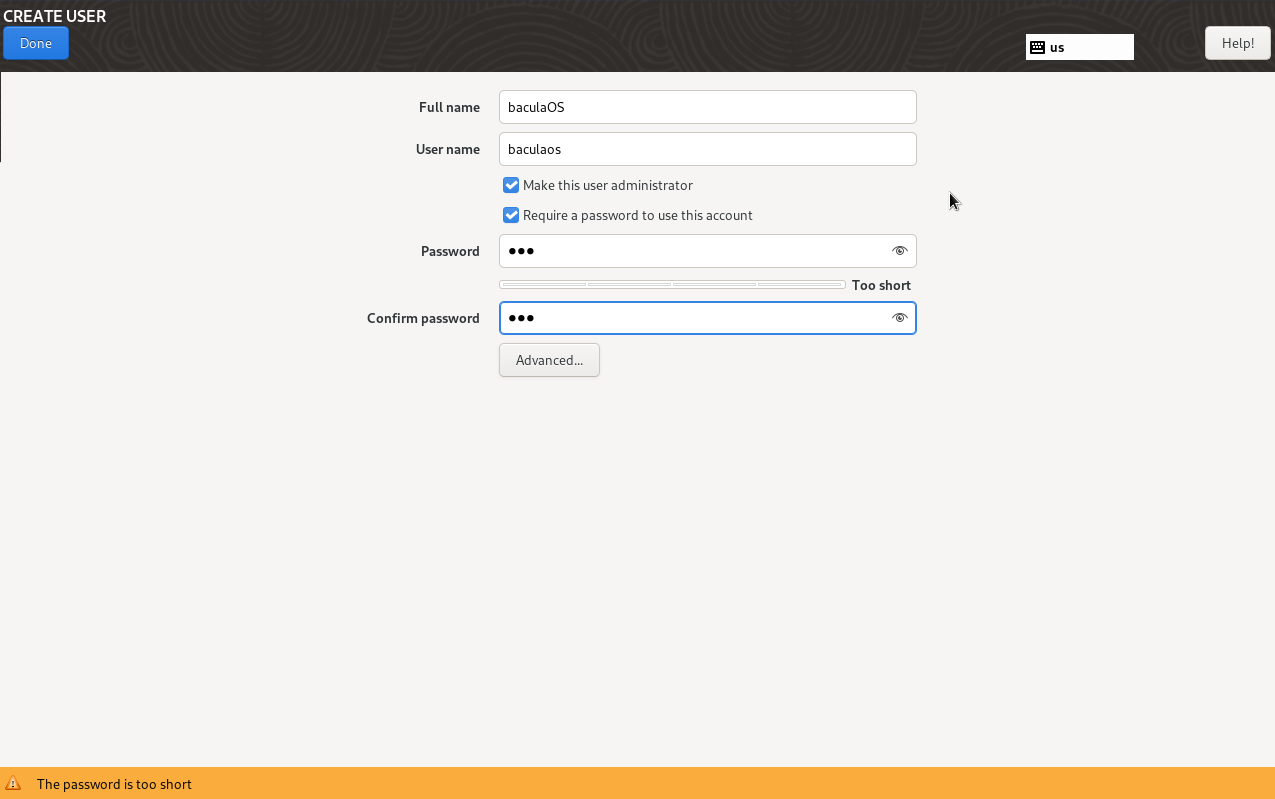Click the 'Too short' strength label
The width and height of the screenshot is (1275, 799).
click(881, 285)
